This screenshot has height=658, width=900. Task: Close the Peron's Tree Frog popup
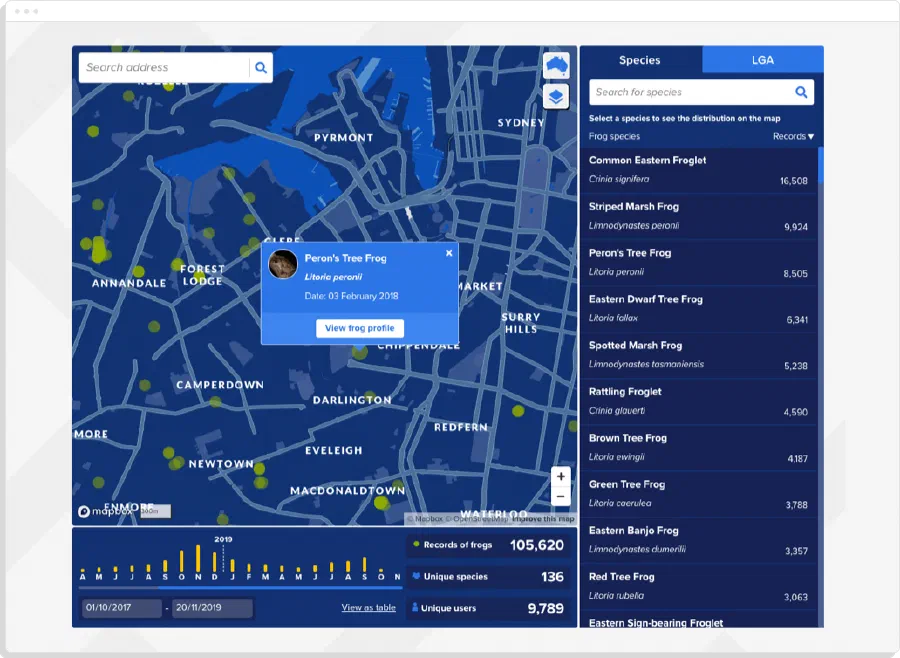pyautogui.click(x=449, y=253)
